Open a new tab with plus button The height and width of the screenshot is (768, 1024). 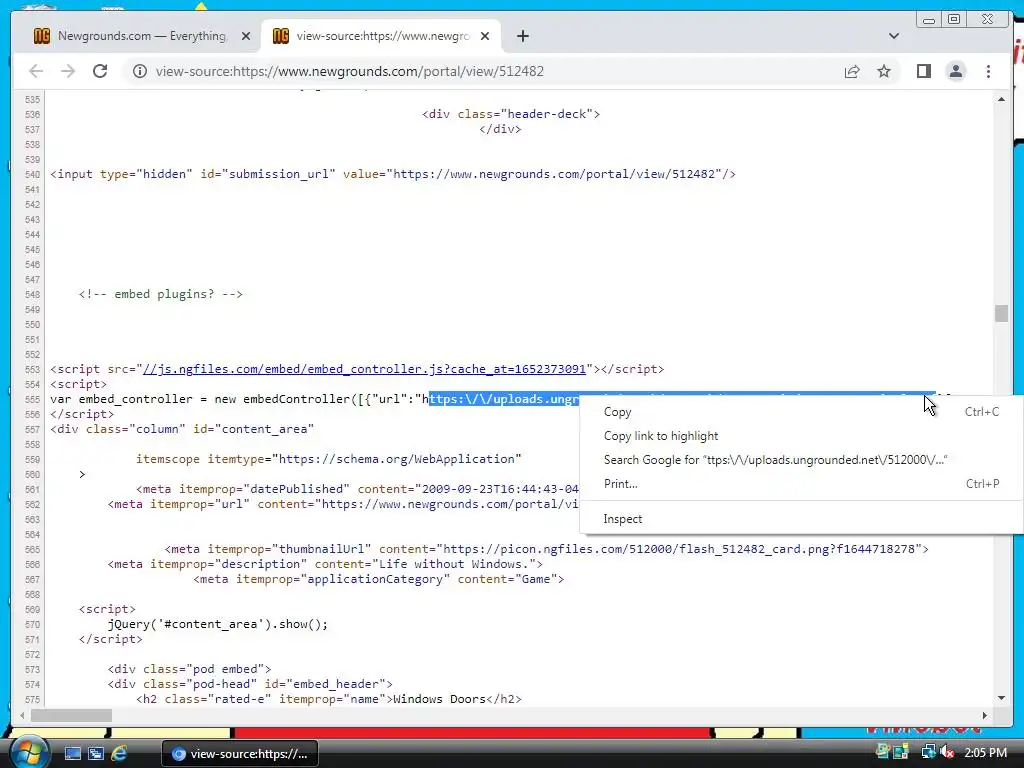[522, 36]
